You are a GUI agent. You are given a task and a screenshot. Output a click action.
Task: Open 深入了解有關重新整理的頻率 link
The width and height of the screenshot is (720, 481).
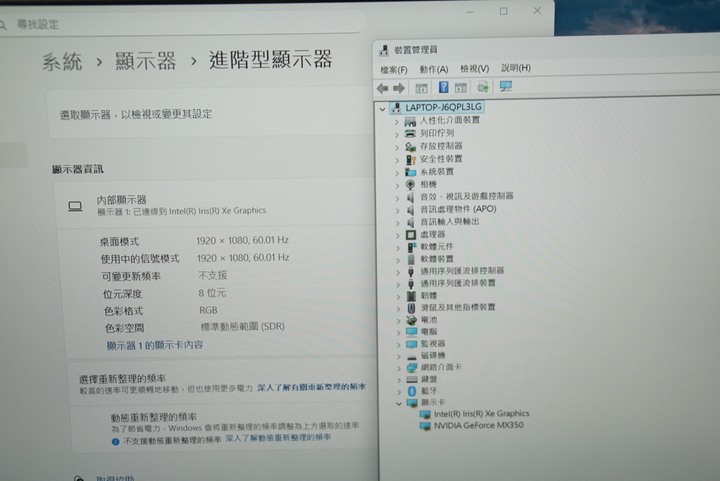[311, 387]
